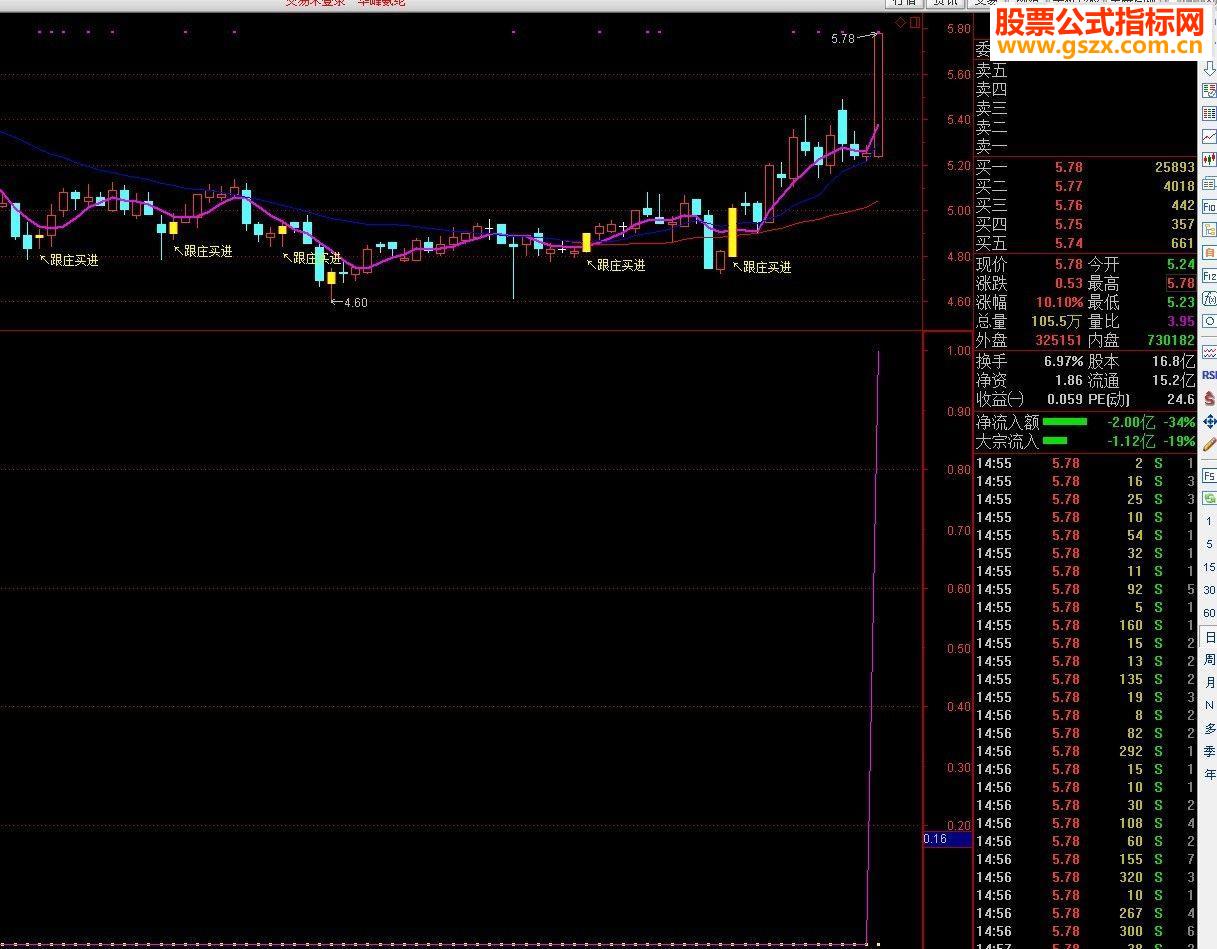Click the 买四 bid row at 5.75

point(1085,224)
